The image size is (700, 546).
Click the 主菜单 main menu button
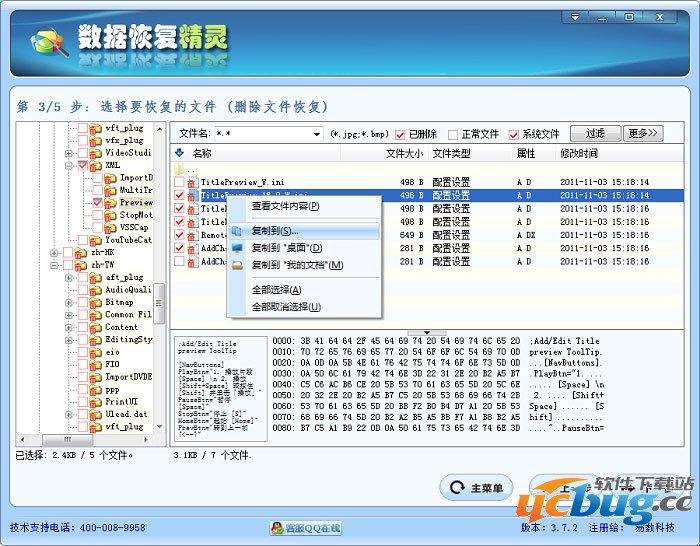click(476, 488)
